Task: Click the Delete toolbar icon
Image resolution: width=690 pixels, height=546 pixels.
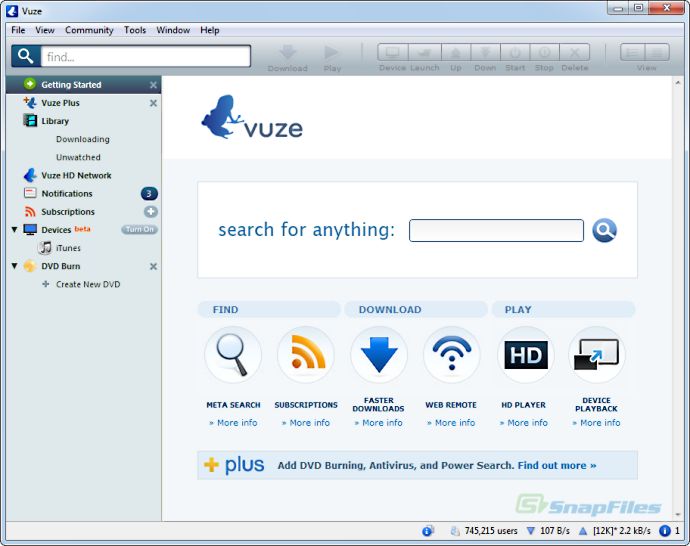Action: 575,52
